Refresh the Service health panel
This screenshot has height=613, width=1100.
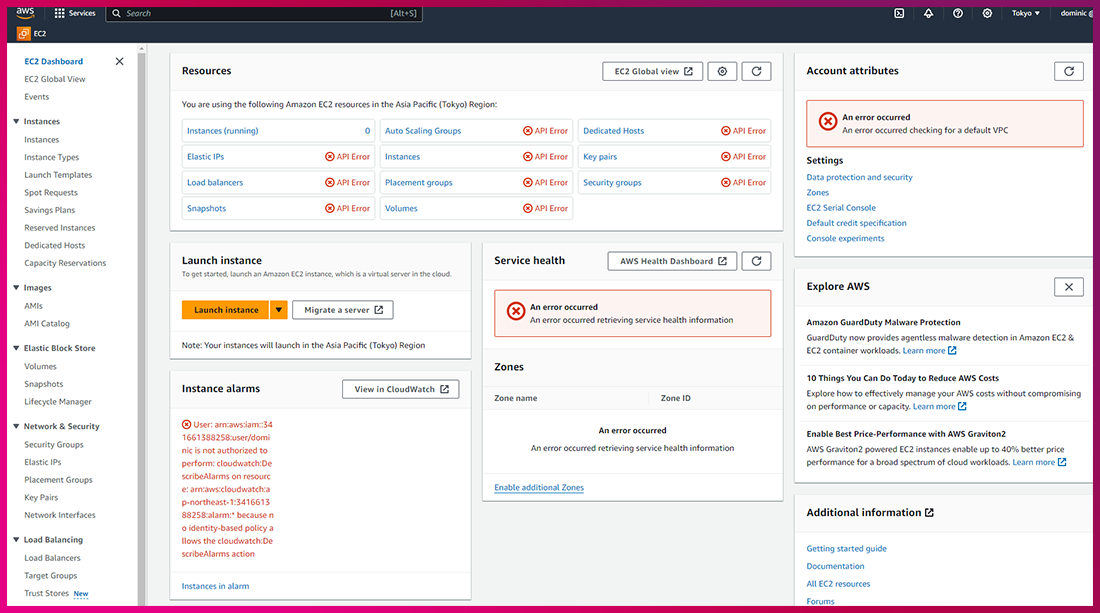pyautogui.click(x=756, y=261)
